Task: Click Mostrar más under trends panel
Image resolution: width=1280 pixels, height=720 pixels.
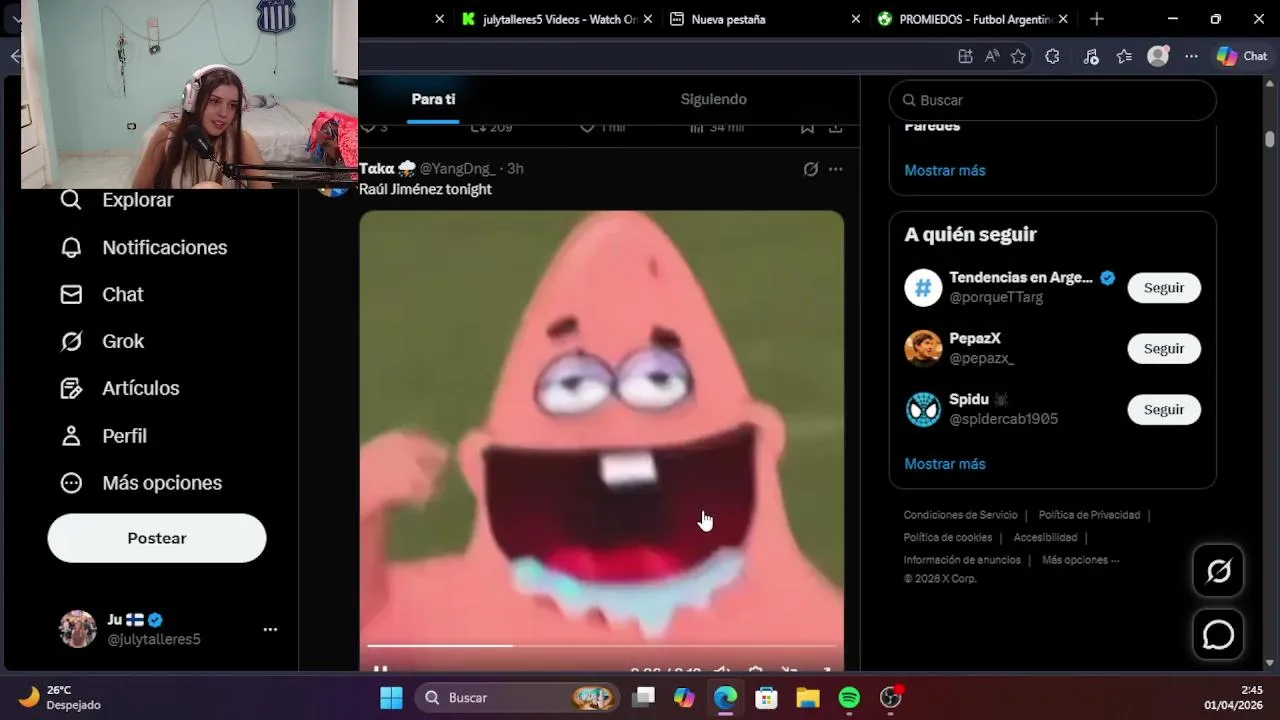Action: [945, 170]
